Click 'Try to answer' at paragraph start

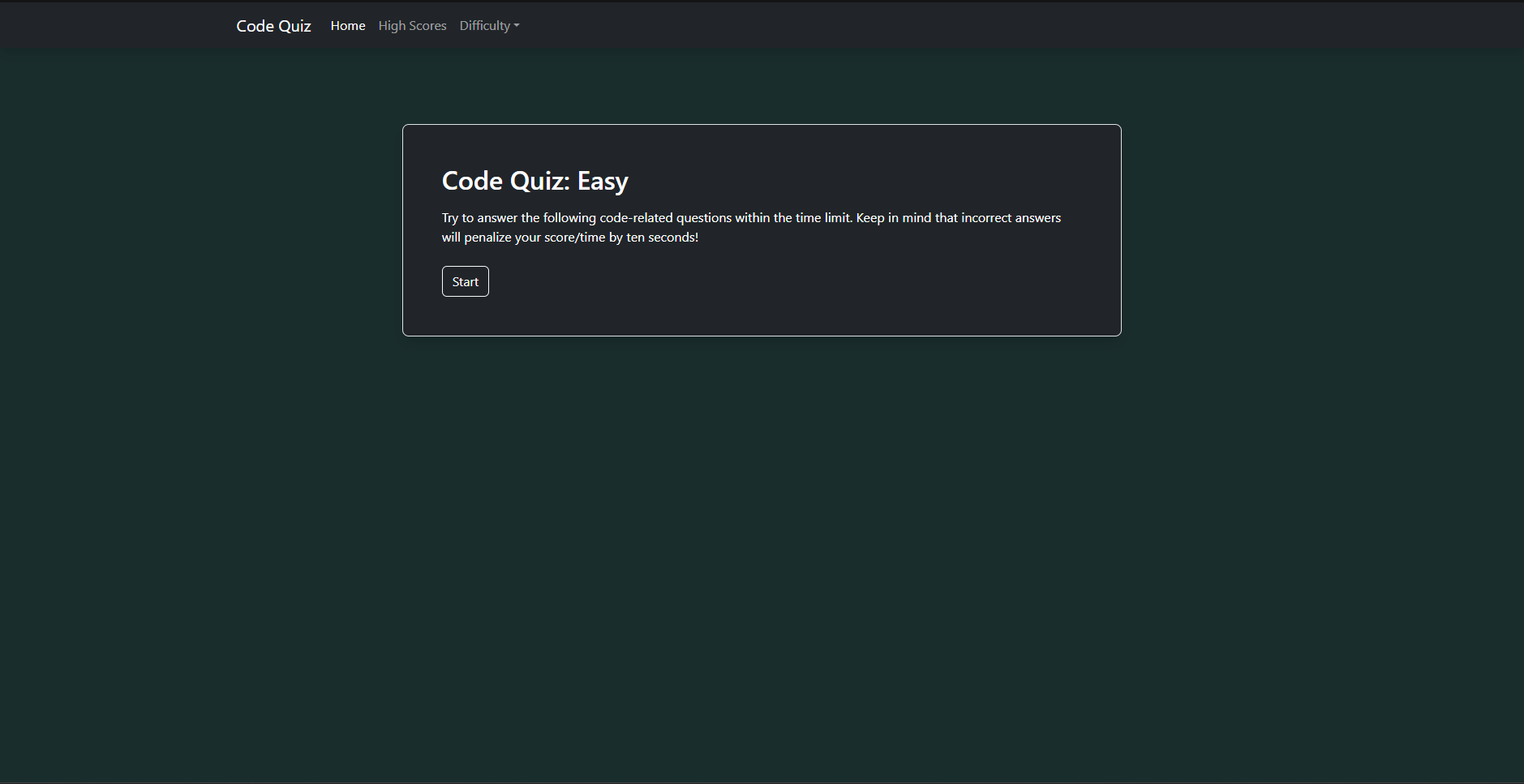[479, 218]
